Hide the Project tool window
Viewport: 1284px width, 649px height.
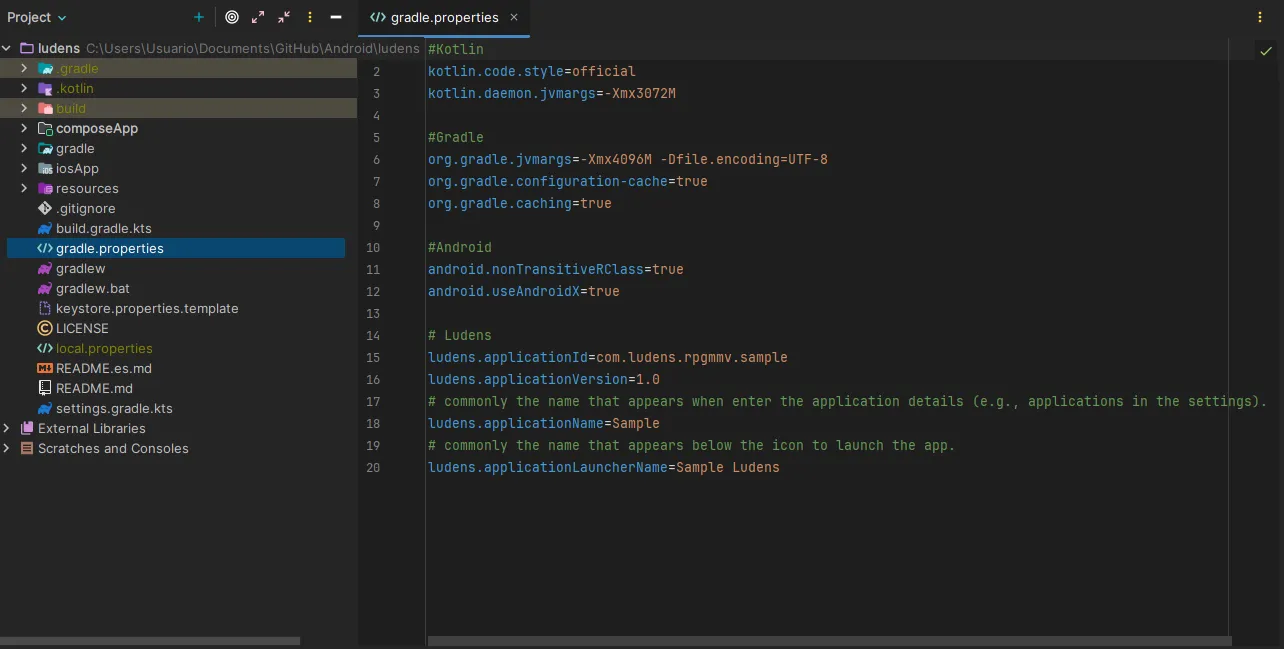pos(336,17)
